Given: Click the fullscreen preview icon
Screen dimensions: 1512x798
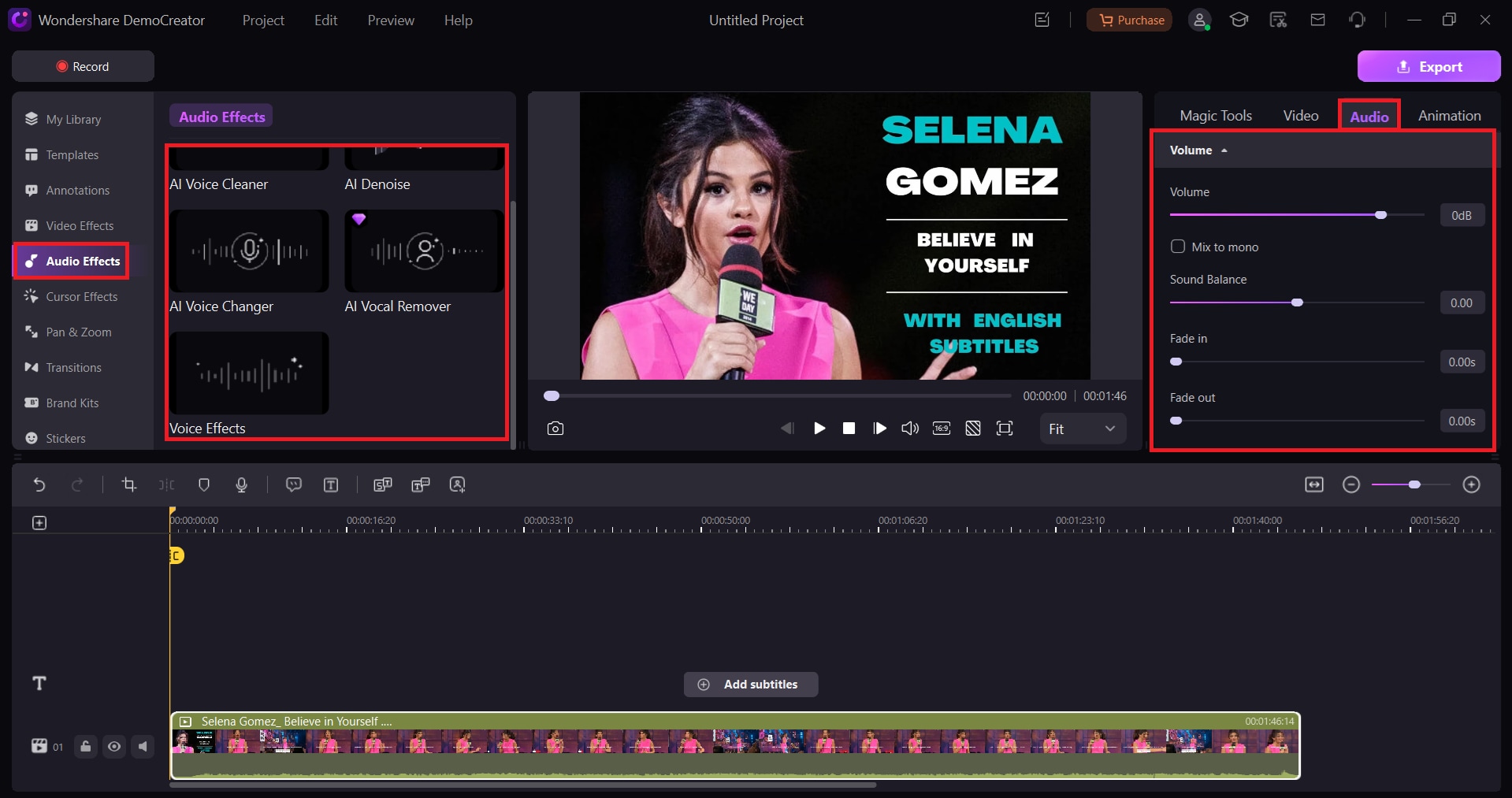Looking at the screenshot, I should tap(1005, 429).
